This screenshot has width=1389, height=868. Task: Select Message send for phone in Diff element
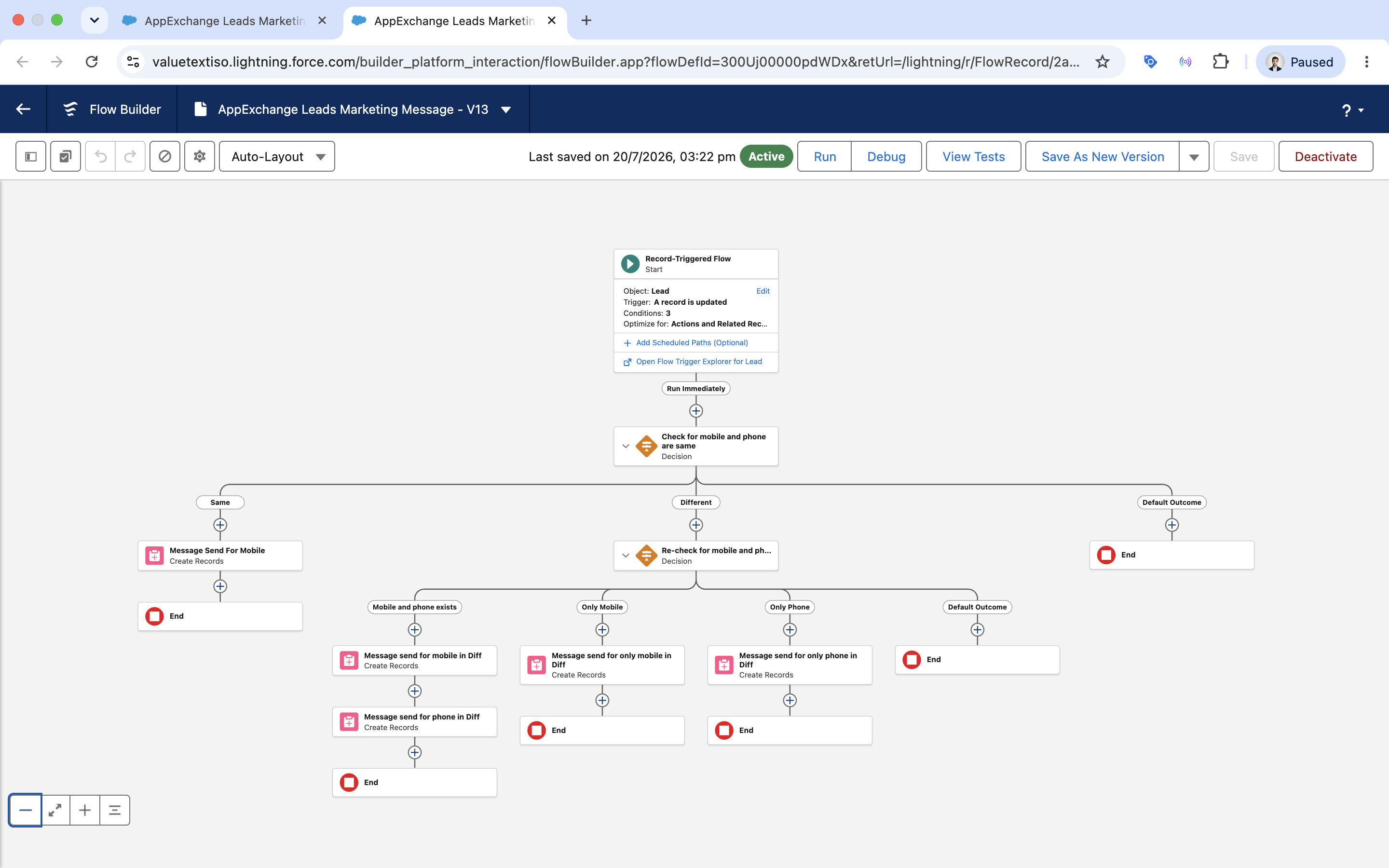pos(414,721)
